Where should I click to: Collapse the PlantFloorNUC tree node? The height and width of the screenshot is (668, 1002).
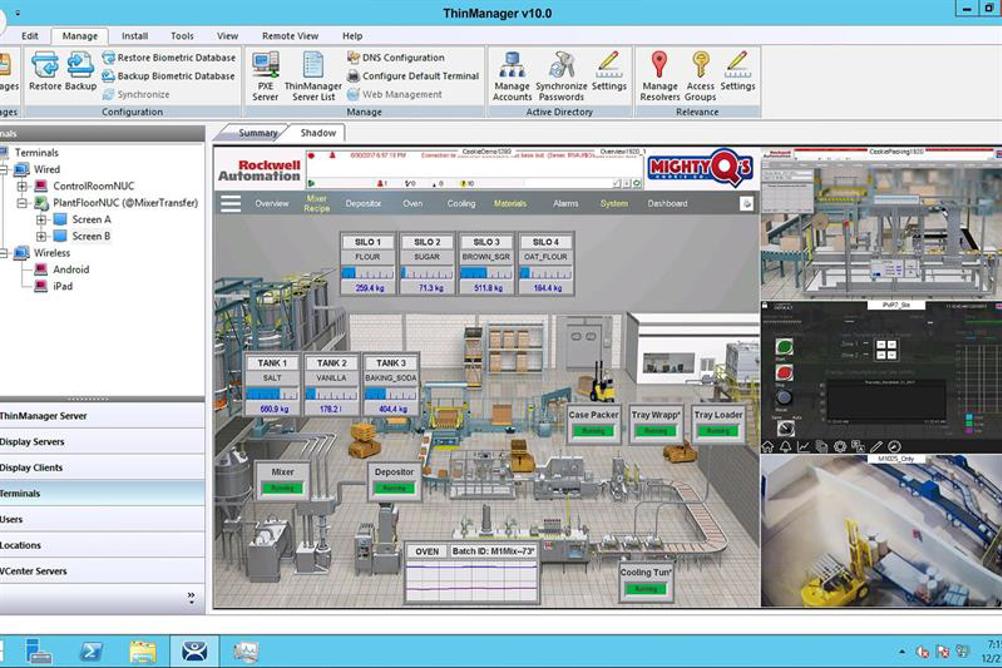coord(22,203)
